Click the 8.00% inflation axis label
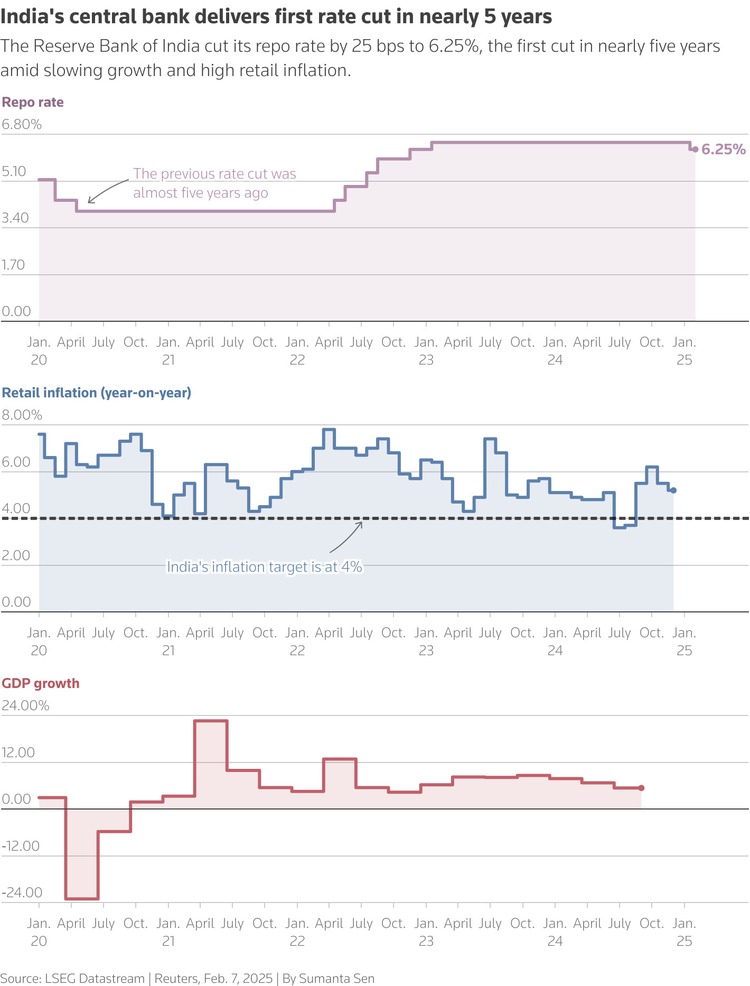 click(22, 414)
